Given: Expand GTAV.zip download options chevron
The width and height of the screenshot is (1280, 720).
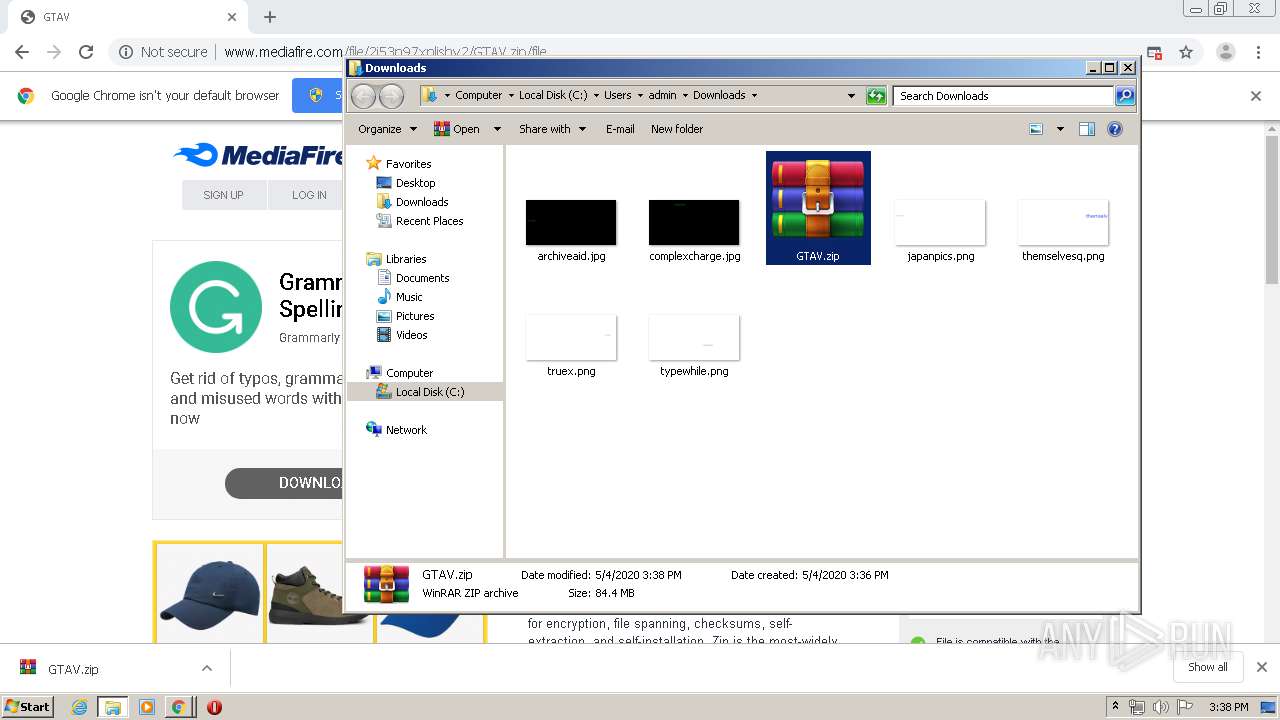Looking at the screenshot, I should point(207,669).
